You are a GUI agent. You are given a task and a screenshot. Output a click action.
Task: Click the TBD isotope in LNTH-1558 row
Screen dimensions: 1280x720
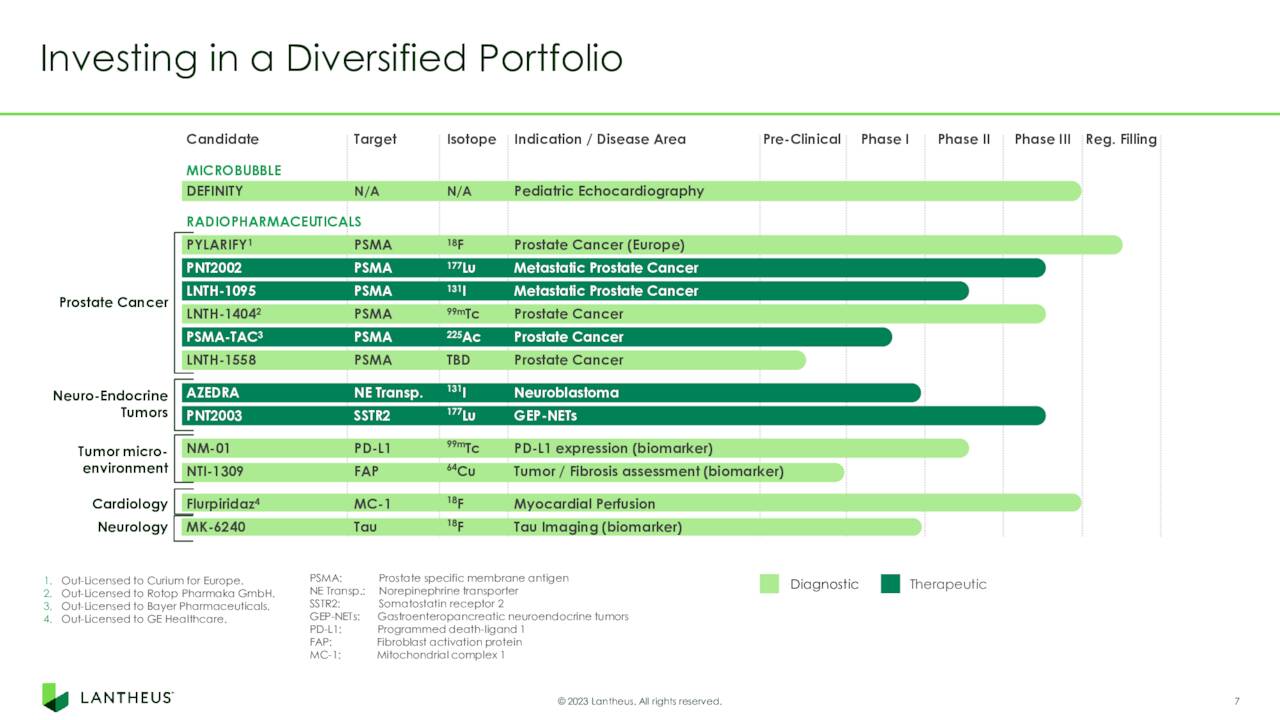pos(458,360)
